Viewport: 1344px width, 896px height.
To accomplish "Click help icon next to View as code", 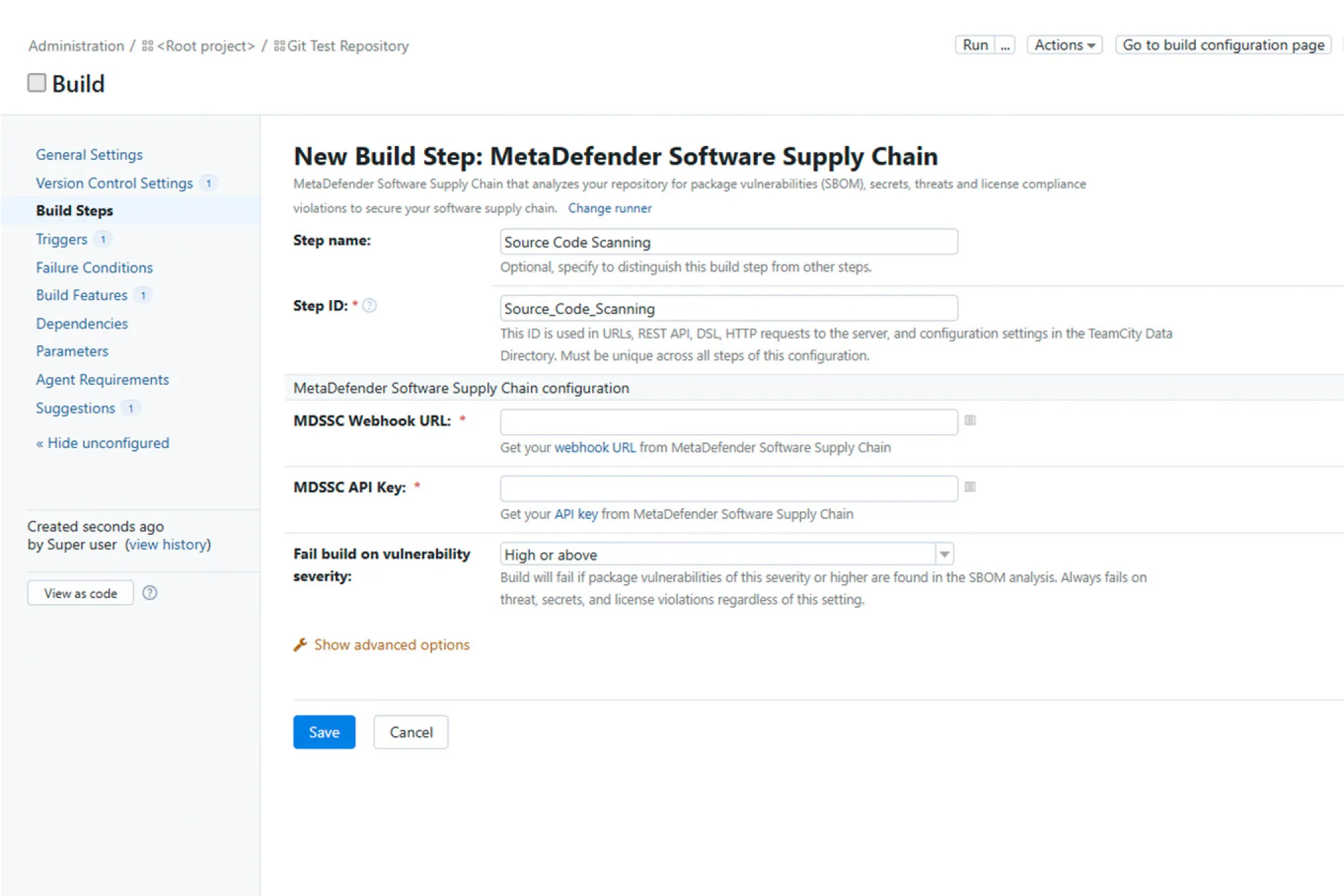I will (x=150, y=593).
